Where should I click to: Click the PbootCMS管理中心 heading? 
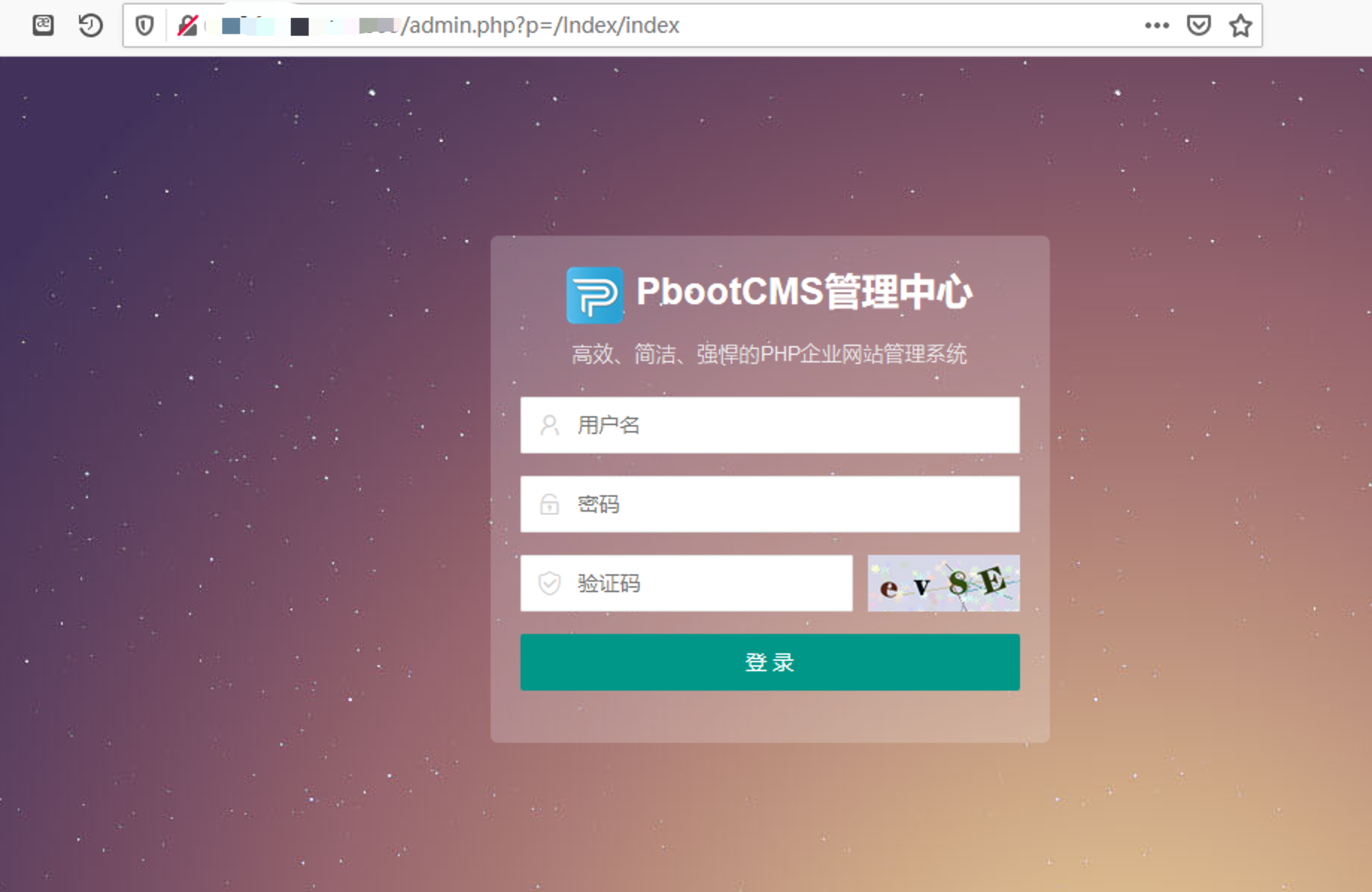pyautogui.click(x=804, y=292)
